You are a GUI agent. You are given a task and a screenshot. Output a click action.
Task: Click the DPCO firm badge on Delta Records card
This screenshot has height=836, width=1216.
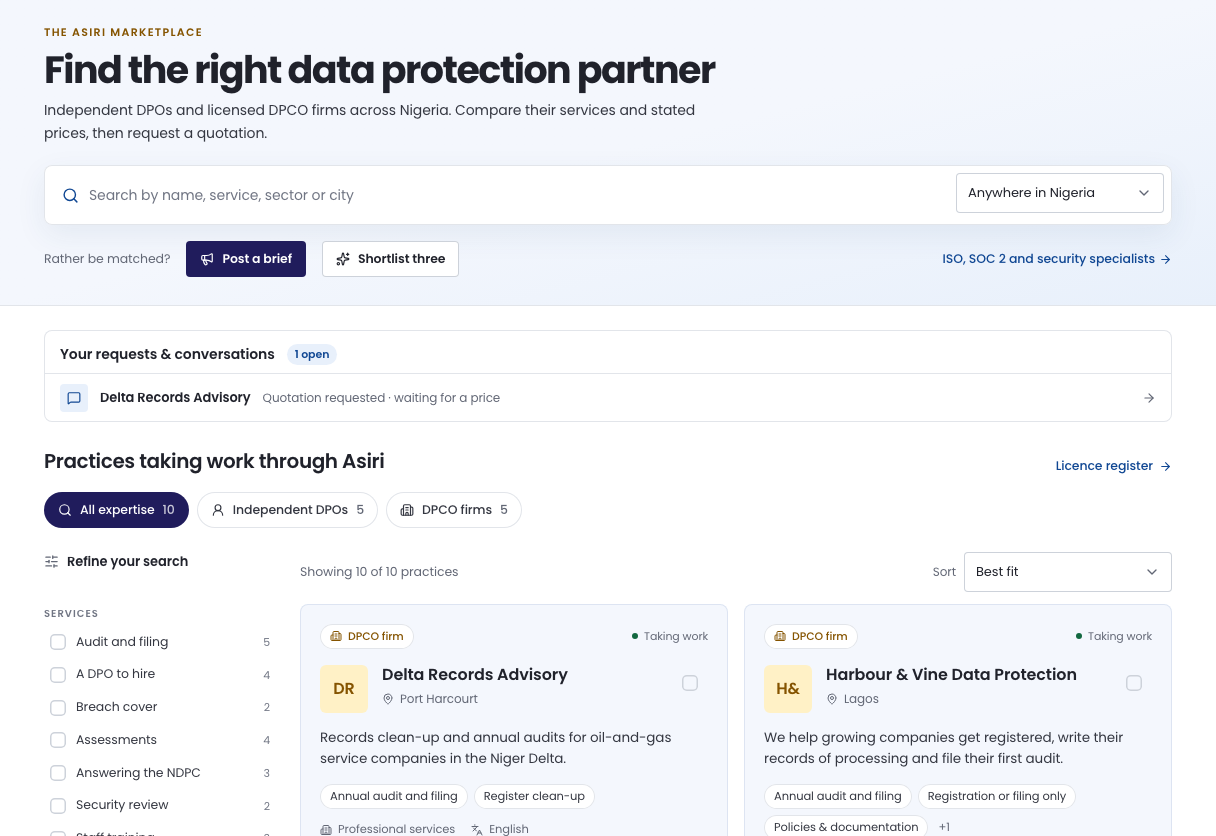[x=367, y=636]
